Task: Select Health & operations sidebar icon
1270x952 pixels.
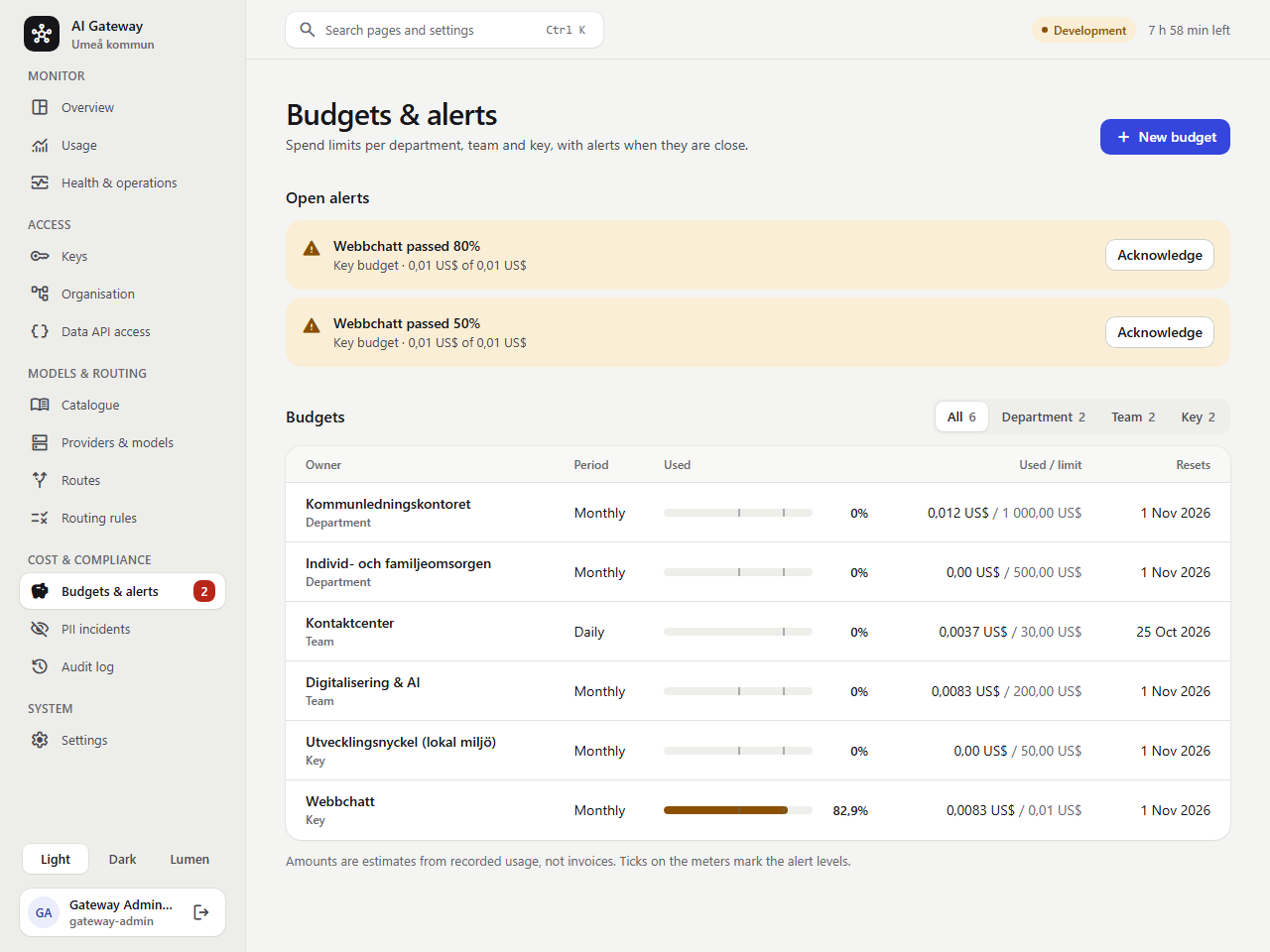Action: pos(40,182)
